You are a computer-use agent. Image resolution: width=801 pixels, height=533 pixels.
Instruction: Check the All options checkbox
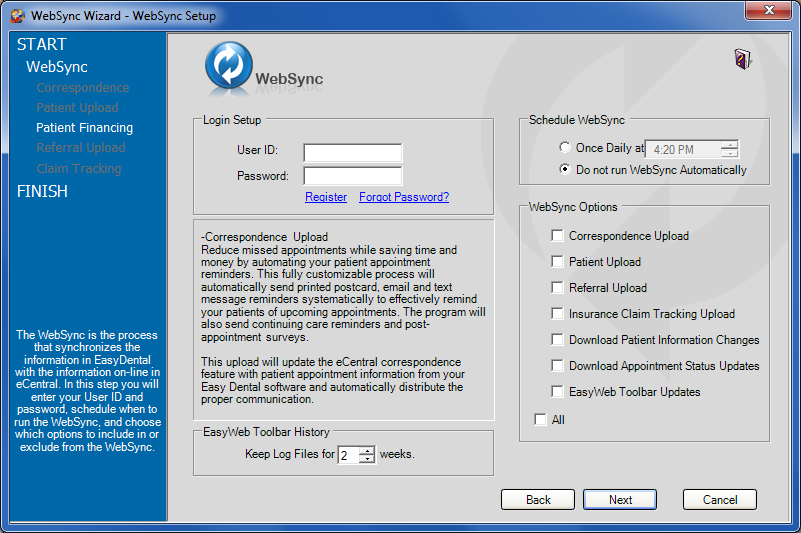pyautogui.click(x=541, y=420)
